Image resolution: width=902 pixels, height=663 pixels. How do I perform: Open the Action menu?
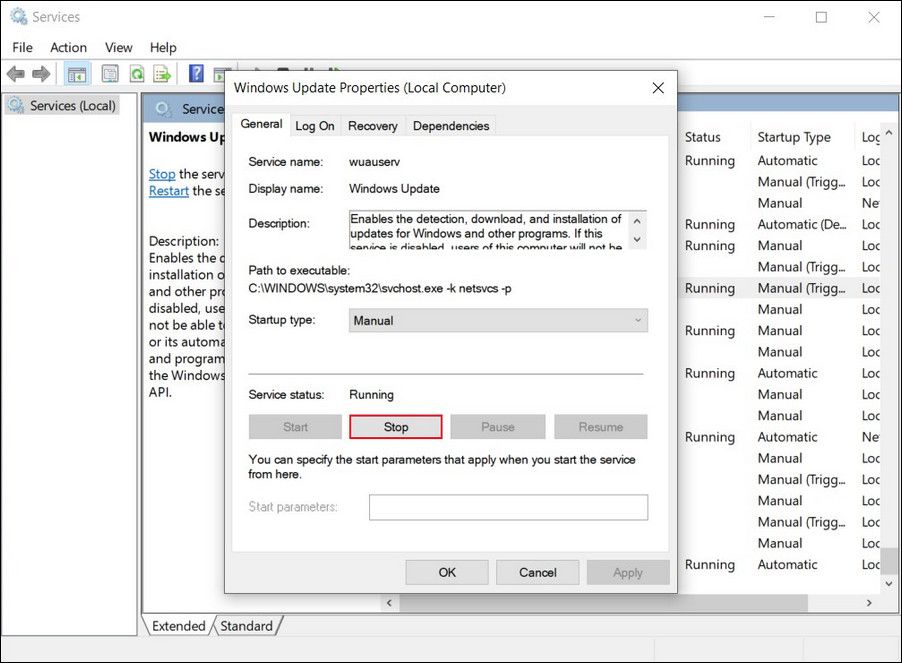click(x=68, y=47)
